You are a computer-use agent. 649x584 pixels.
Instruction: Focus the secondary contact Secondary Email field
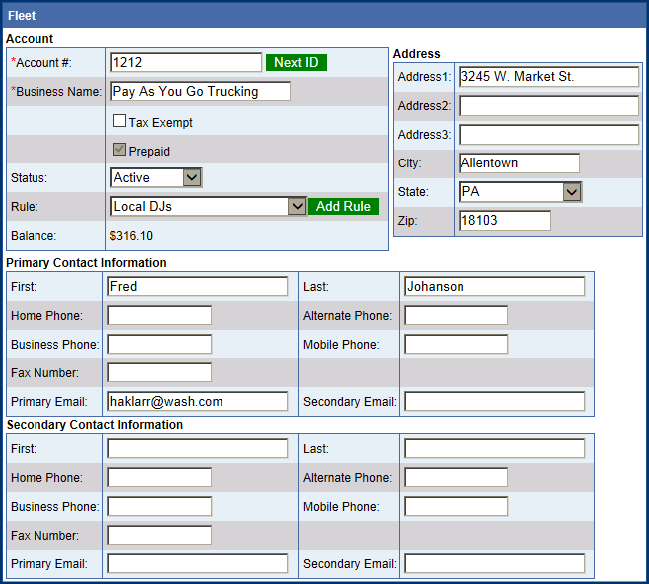tap(494, 563)
